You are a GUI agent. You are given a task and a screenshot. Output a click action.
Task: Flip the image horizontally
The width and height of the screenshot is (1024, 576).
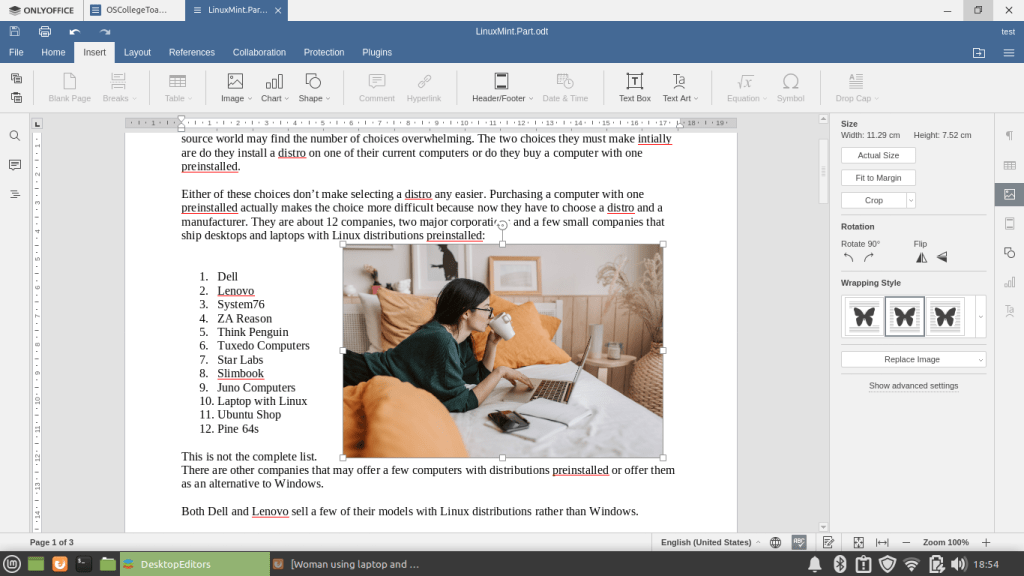(x=921, y=257)
